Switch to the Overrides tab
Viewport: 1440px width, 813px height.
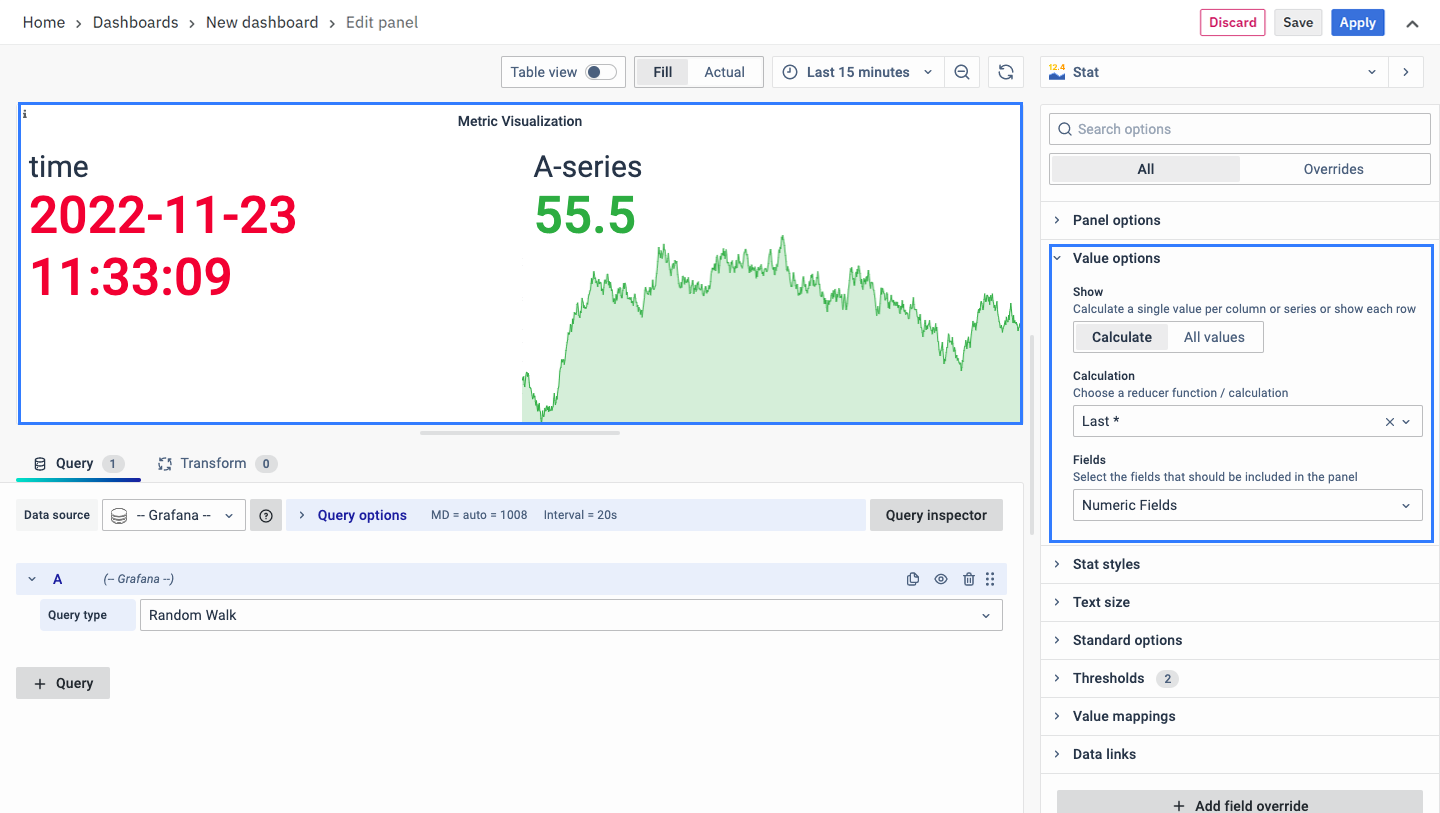(x=1333, y=169)
